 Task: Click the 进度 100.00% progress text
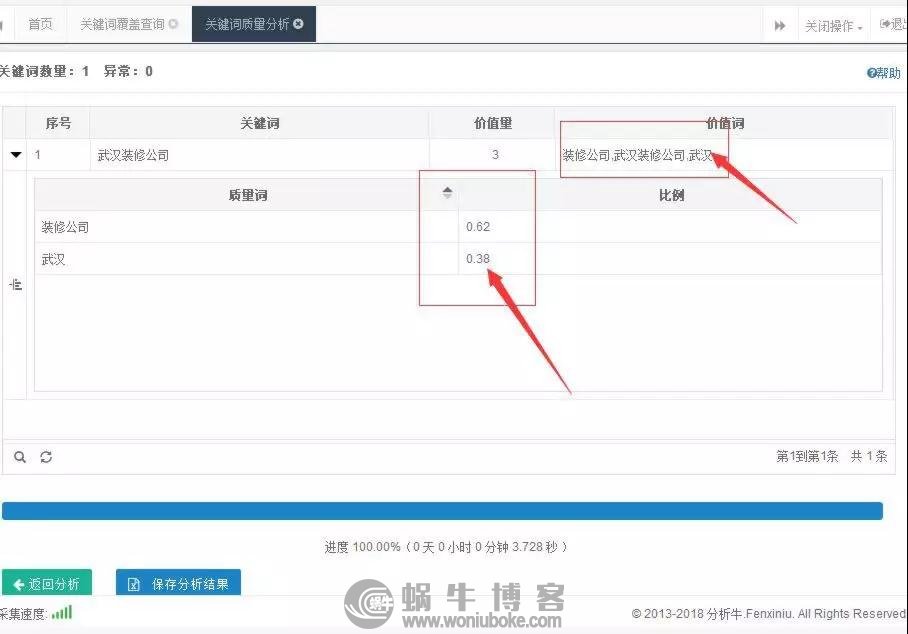click(x=445, y=547)
